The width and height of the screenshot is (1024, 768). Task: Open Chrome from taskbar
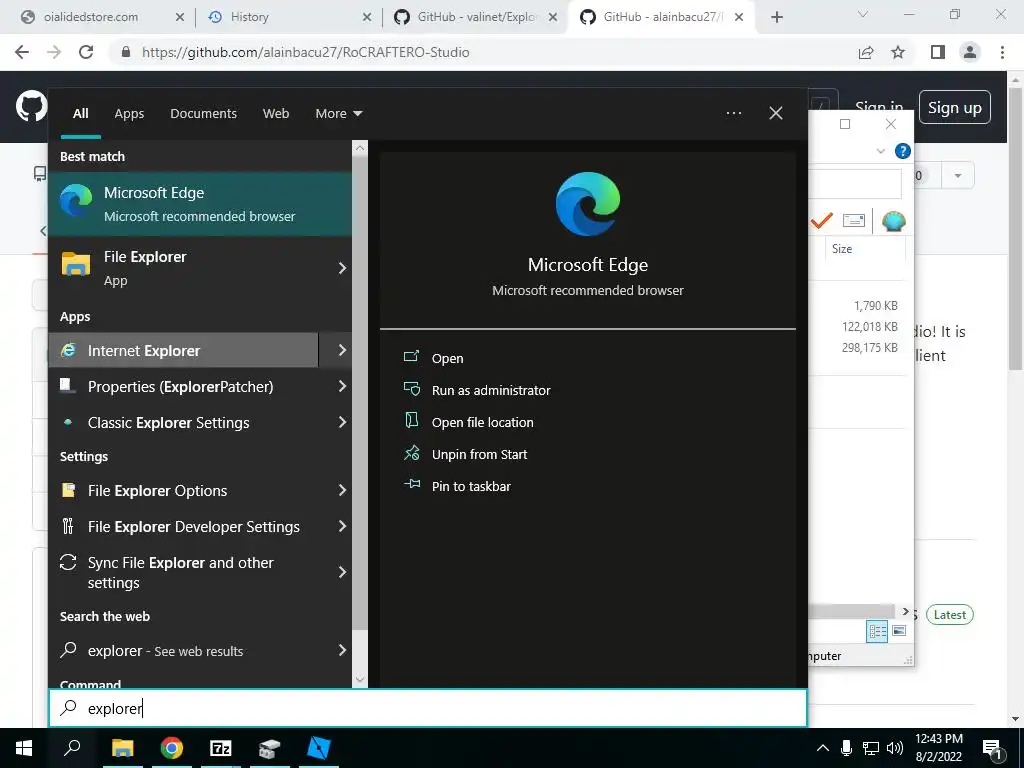click(172, 748)
